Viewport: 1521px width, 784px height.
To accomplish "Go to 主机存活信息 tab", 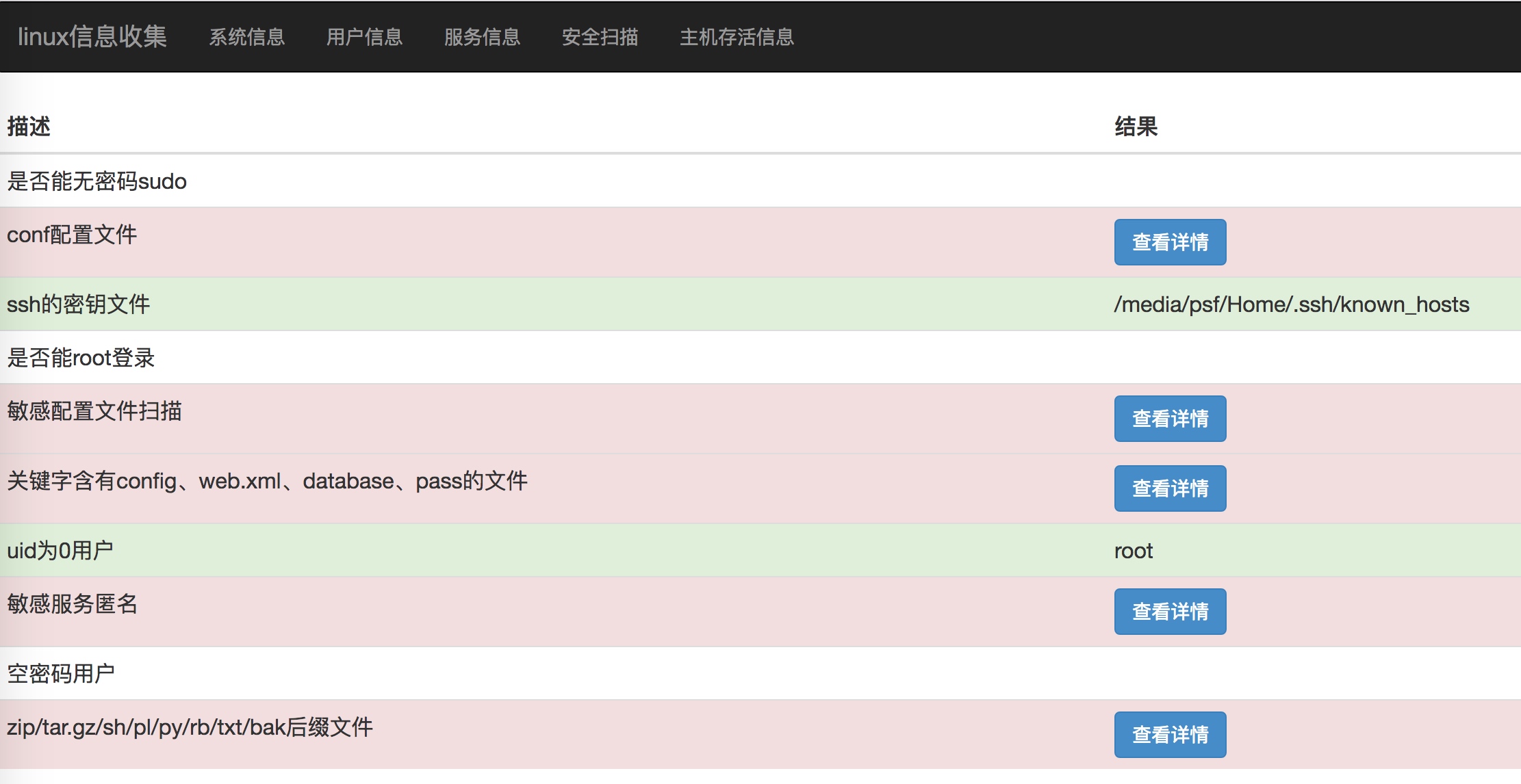I will click(737, 37).
